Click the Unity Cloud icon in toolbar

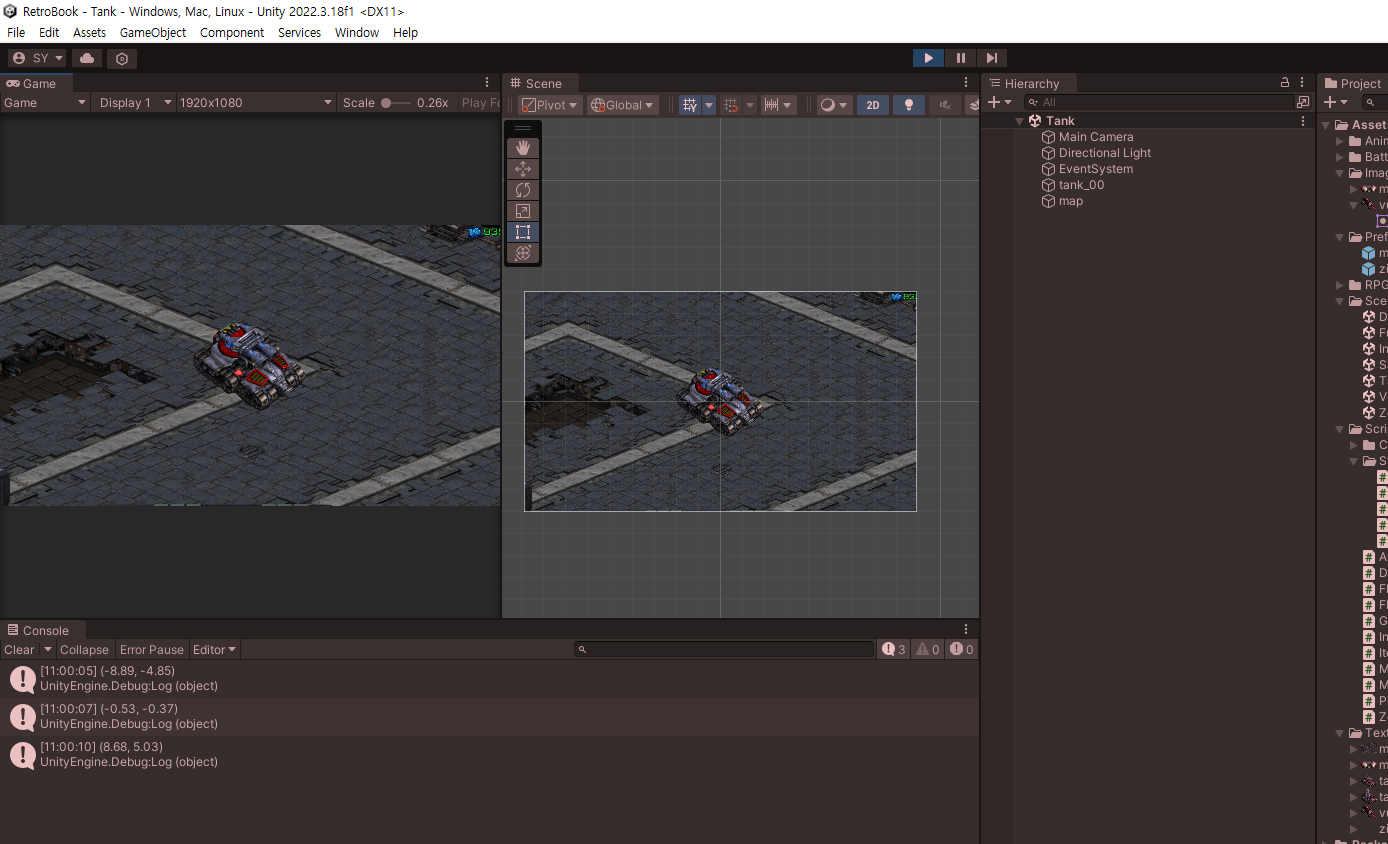87,58
